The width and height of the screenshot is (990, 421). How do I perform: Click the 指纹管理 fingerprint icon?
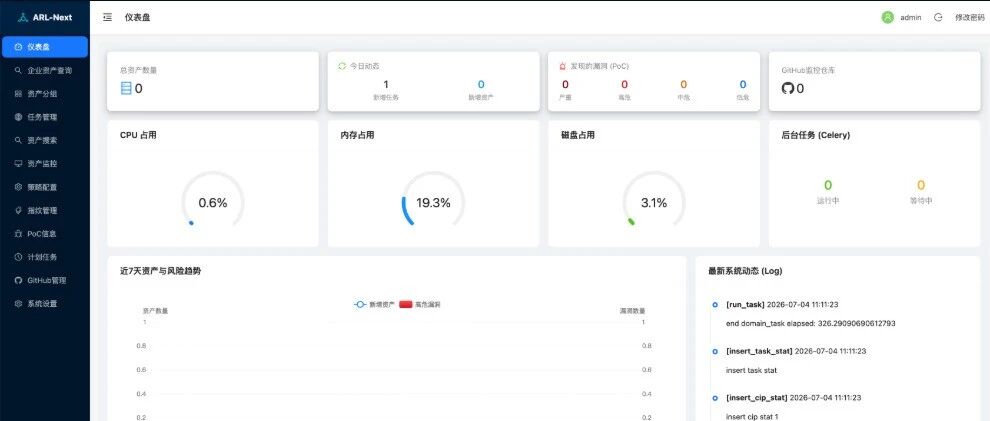[x=18, y=210]
